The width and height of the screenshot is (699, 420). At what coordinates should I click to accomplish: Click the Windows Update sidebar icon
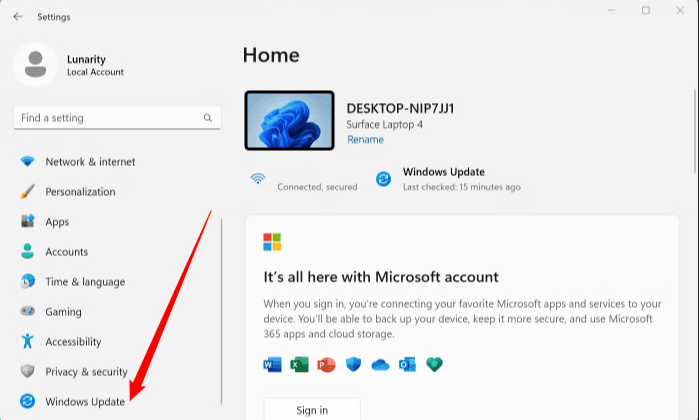click(28, 401)
